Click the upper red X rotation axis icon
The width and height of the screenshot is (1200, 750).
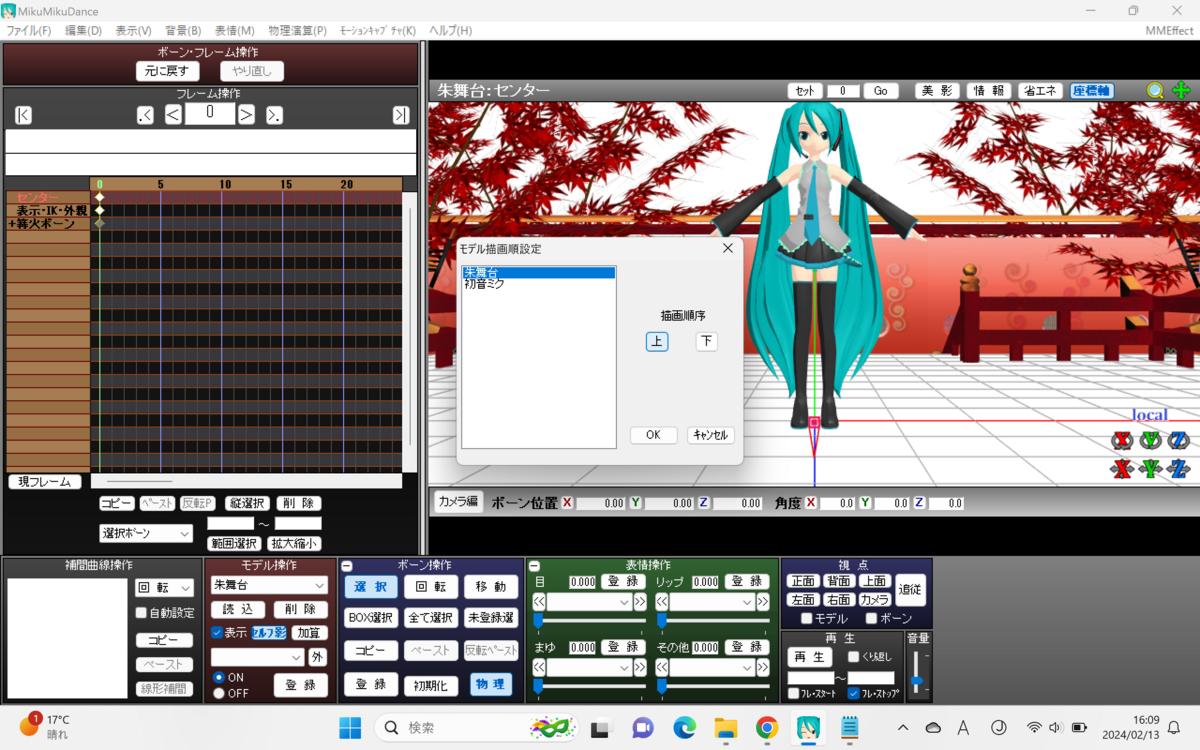tap(1122, 440)
